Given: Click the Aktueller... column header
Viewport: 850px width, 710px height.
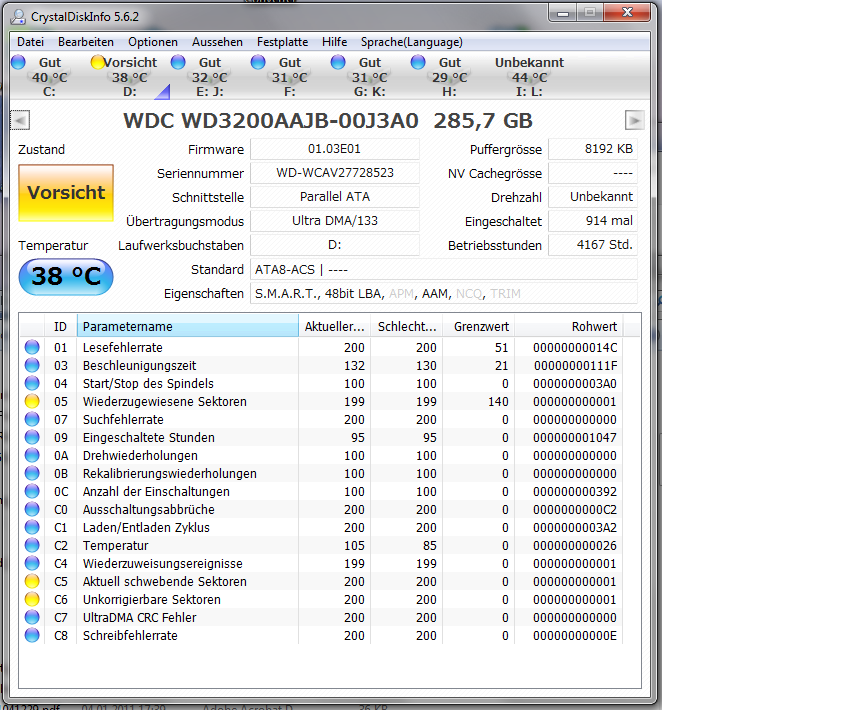Looking at the screenshot, I should pos(334,326).
